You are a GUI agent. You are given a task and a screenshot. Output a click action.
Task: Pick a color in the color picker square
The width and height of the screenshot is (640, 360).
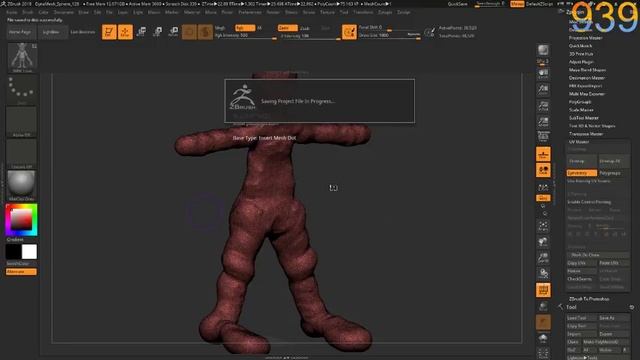[x=21, y=220]
